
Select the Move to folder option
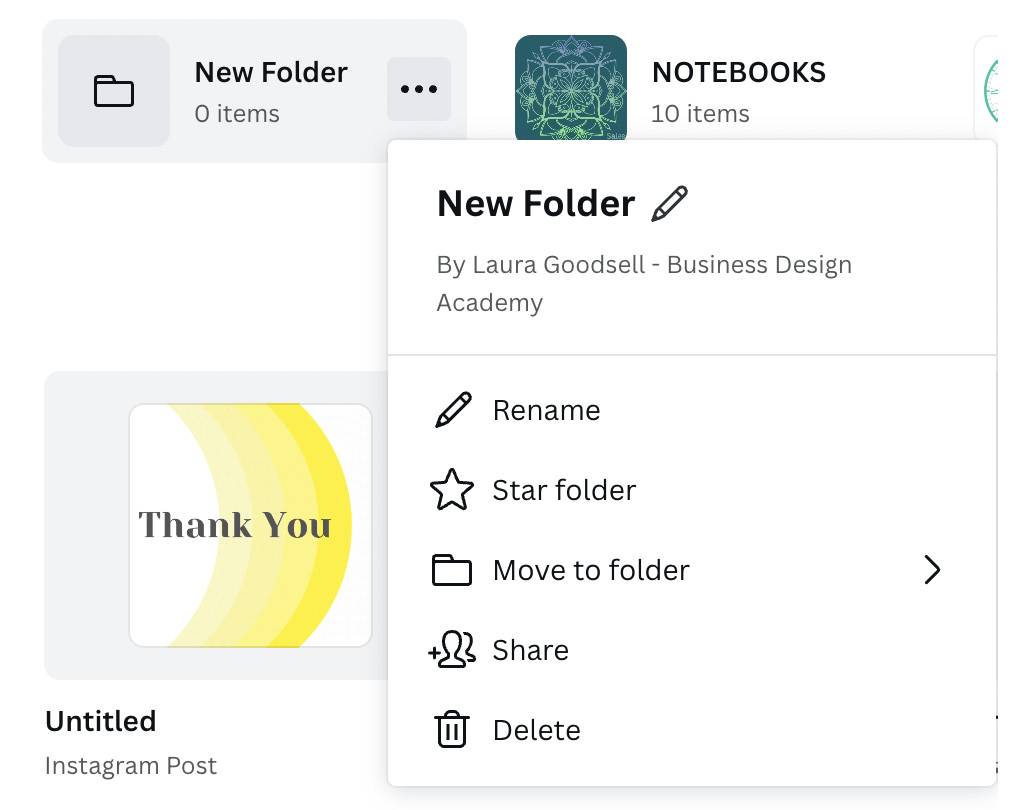coord(692,570)
